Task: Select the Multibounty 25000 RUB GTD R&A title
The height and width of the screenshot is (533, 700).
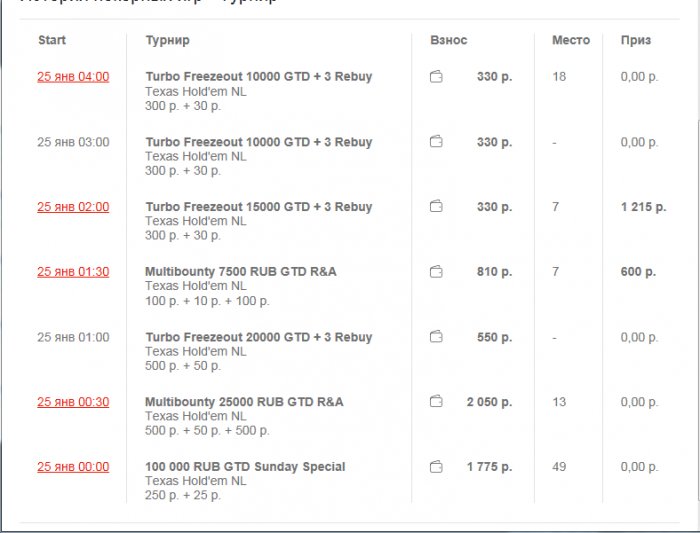Action: point(244,402)
